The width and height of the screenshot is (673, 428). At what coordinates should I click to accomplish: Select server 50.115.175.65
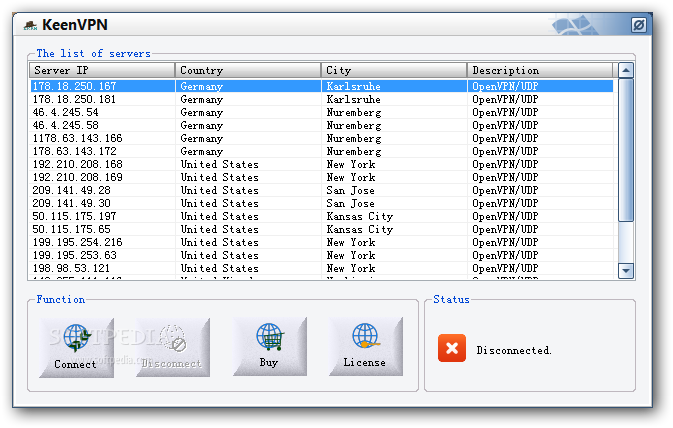pyautogui.click(x=322, y=229)
